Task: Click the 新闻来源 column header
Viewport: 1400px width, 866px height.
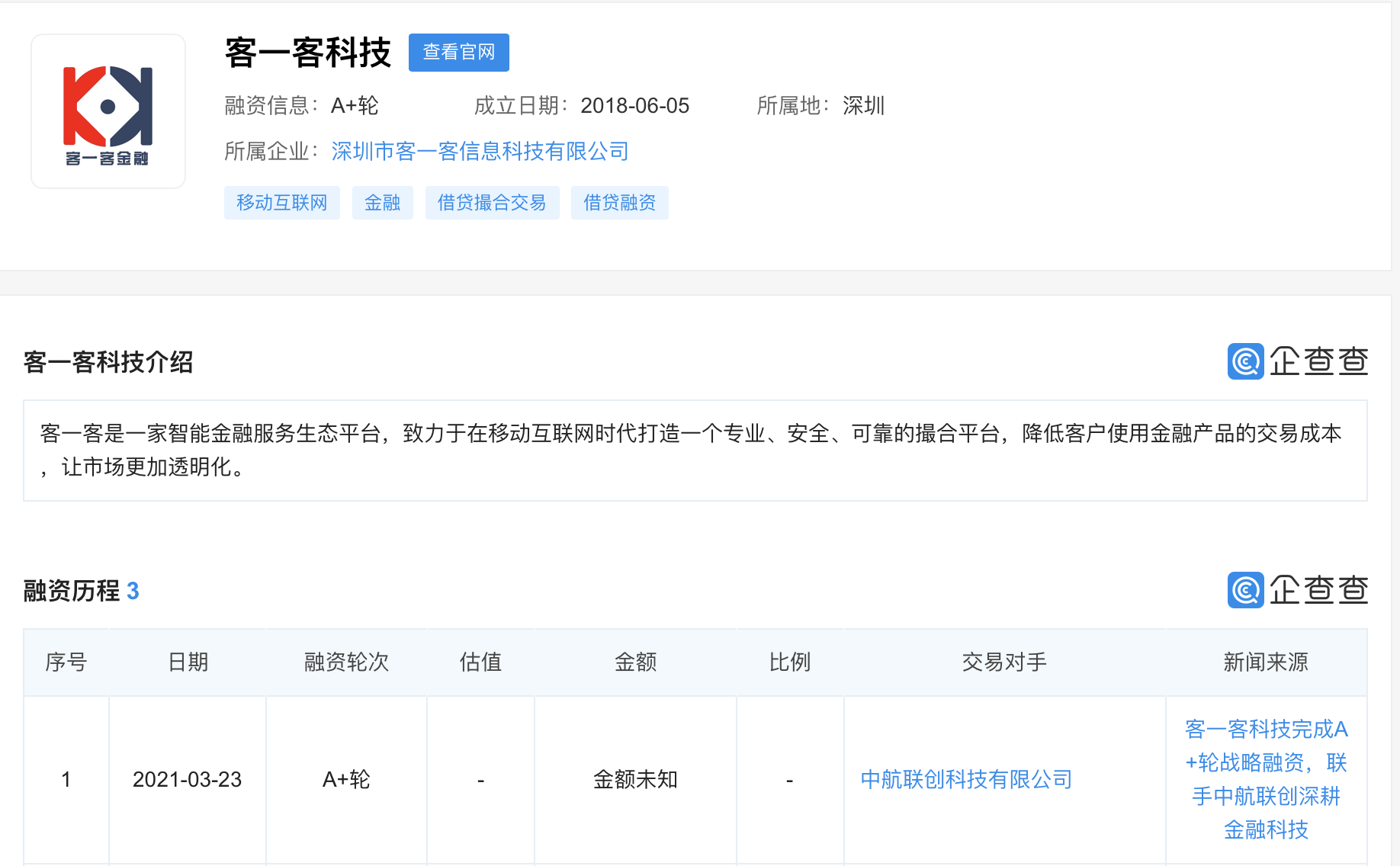Action: pyautogui.click(x=1267, y=662)
